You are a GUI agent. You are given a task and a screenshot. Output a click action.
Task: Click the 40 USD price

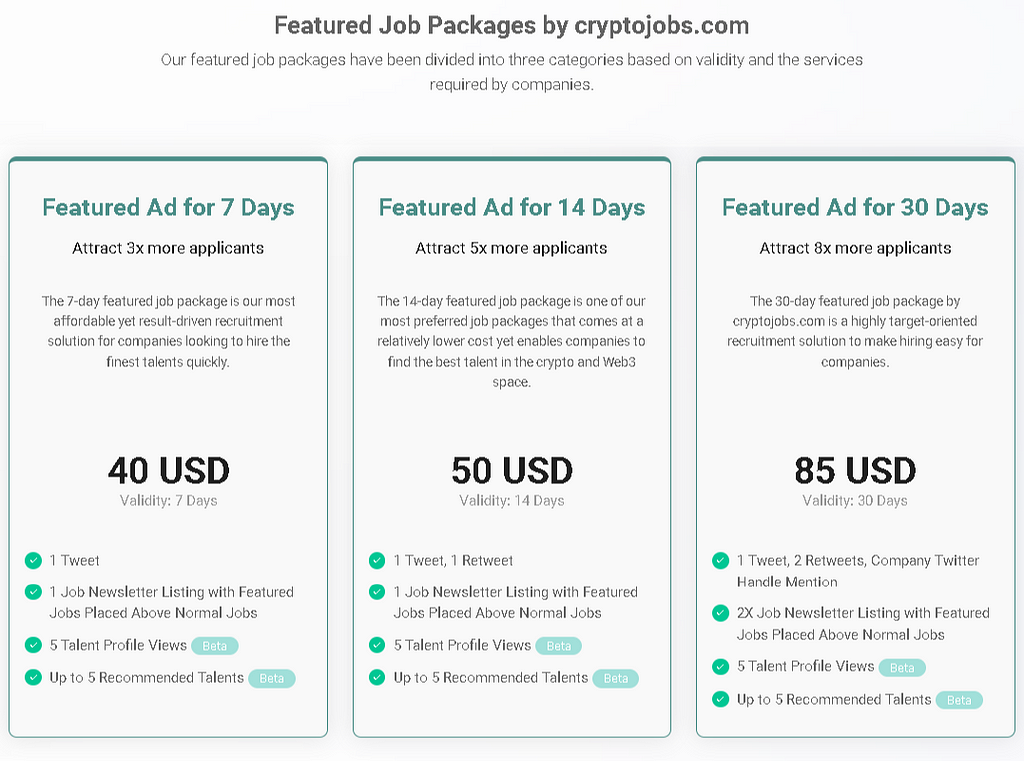[168, 470]
